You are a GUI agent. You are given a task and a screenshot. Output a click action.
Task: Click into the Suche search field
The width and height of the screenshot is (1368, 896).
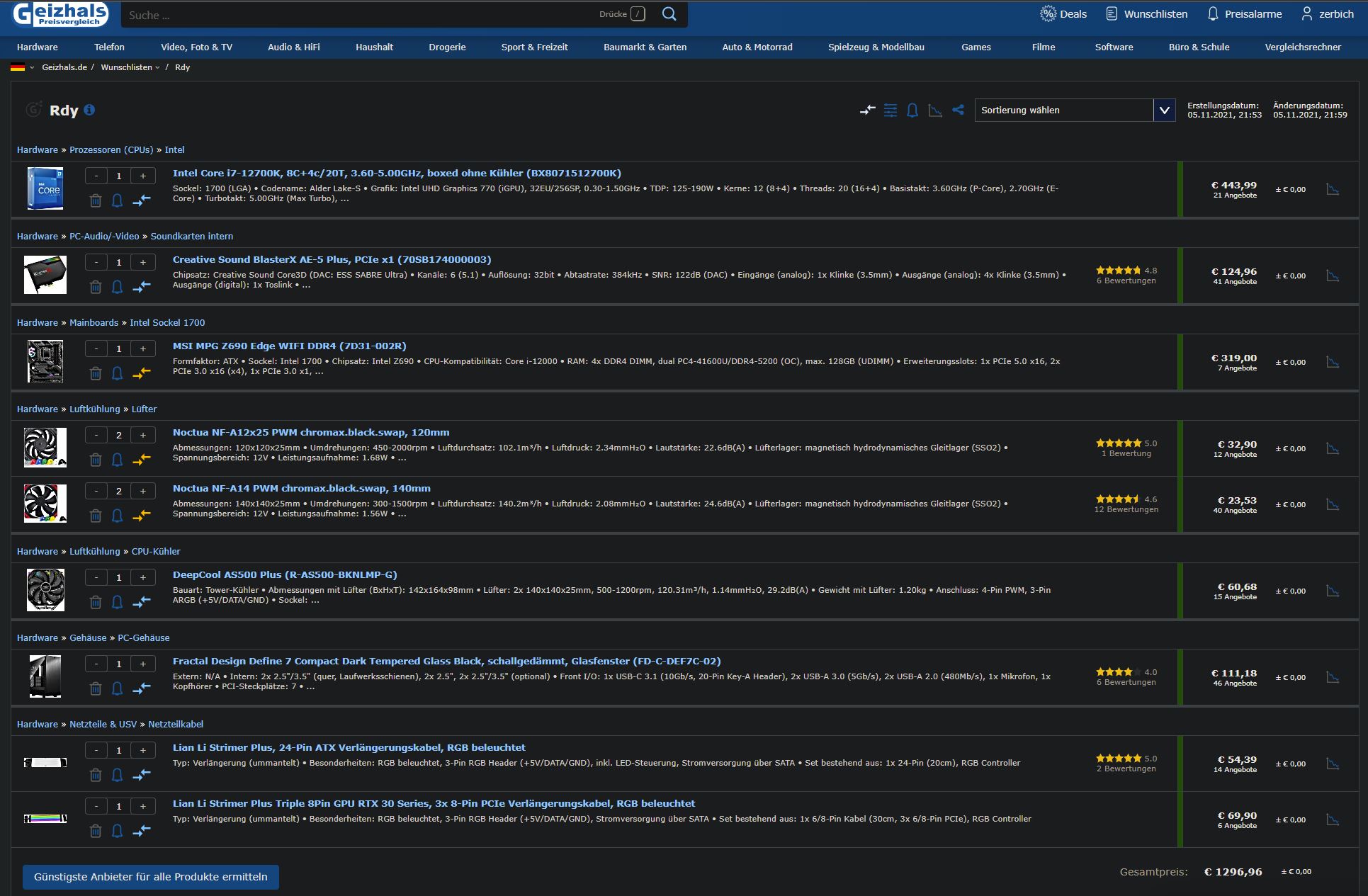[x=354, y=15]
